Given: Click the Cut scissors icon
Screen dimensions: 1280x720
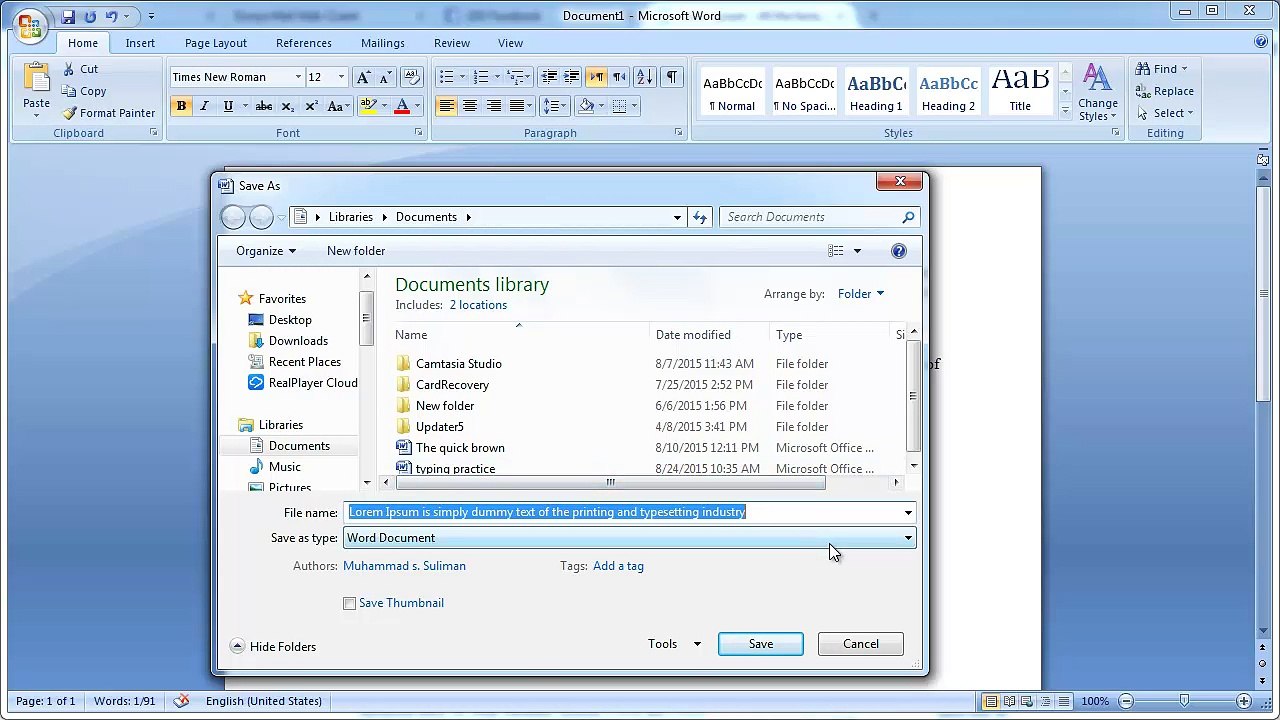Looking at the screenshot, I should point(68,69).
